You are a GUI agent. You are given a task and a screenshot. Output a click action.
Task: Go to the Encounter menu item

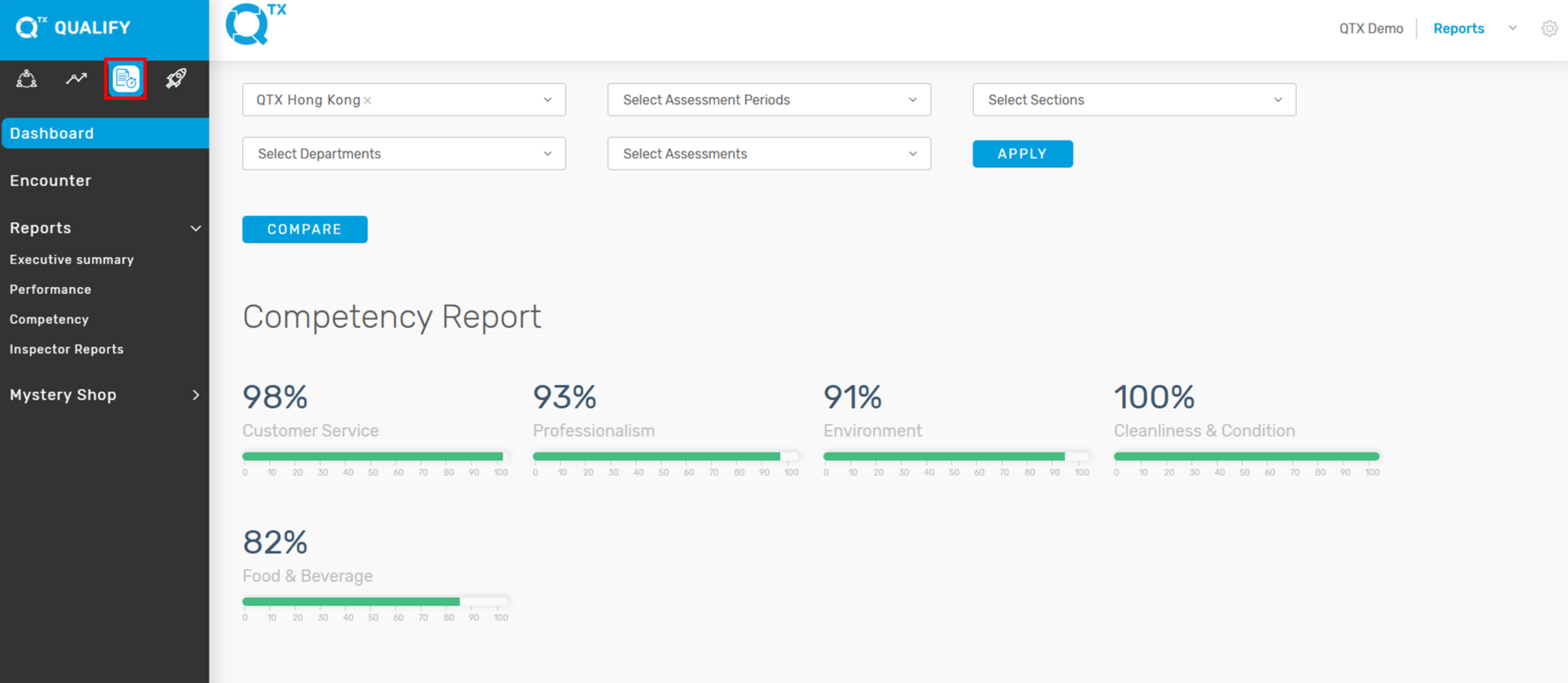coord(50,180)
